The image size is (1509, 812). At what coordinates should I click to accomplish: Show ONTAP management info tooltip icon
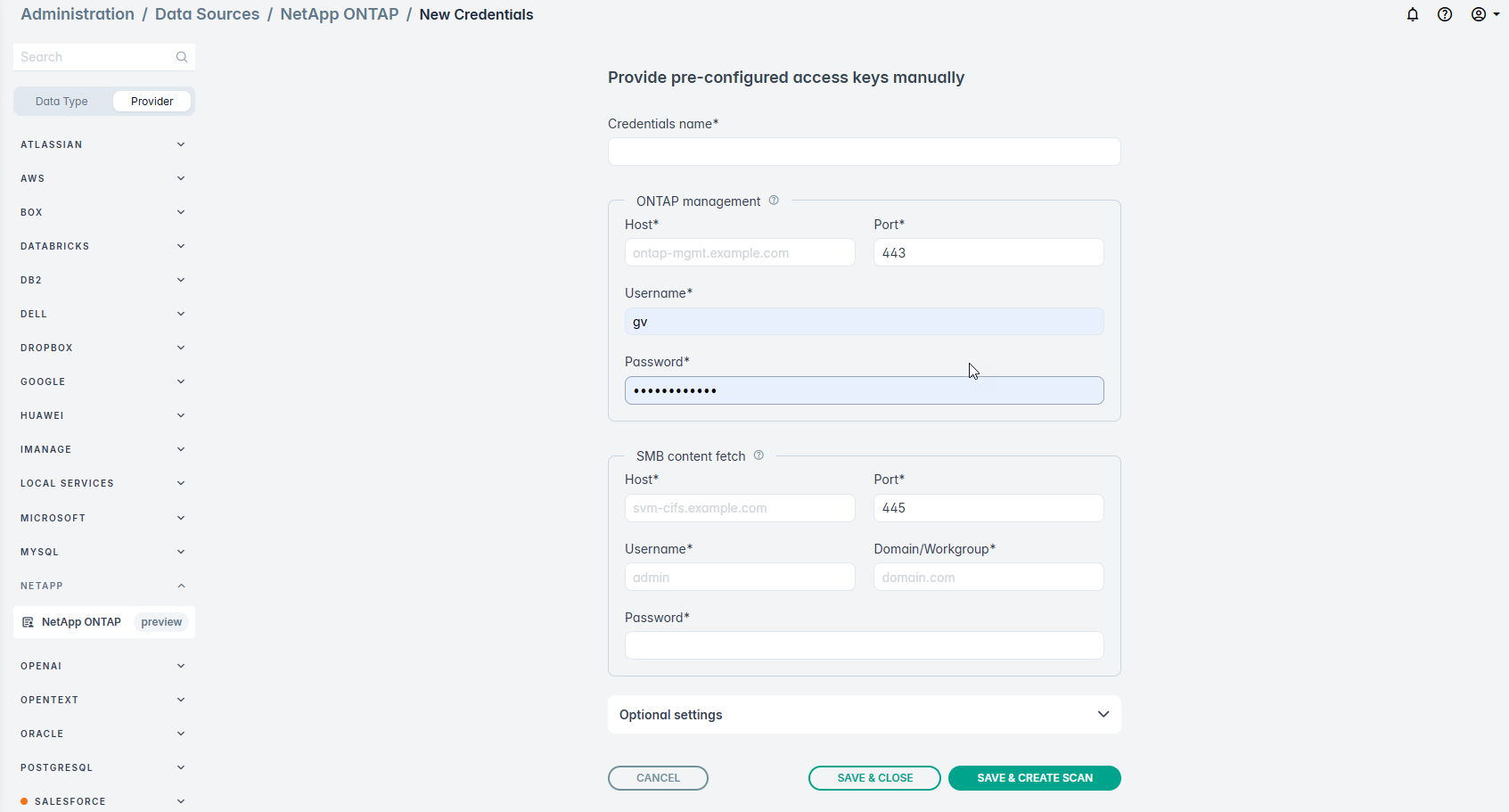pyautogui.click(x=774, y=201)
